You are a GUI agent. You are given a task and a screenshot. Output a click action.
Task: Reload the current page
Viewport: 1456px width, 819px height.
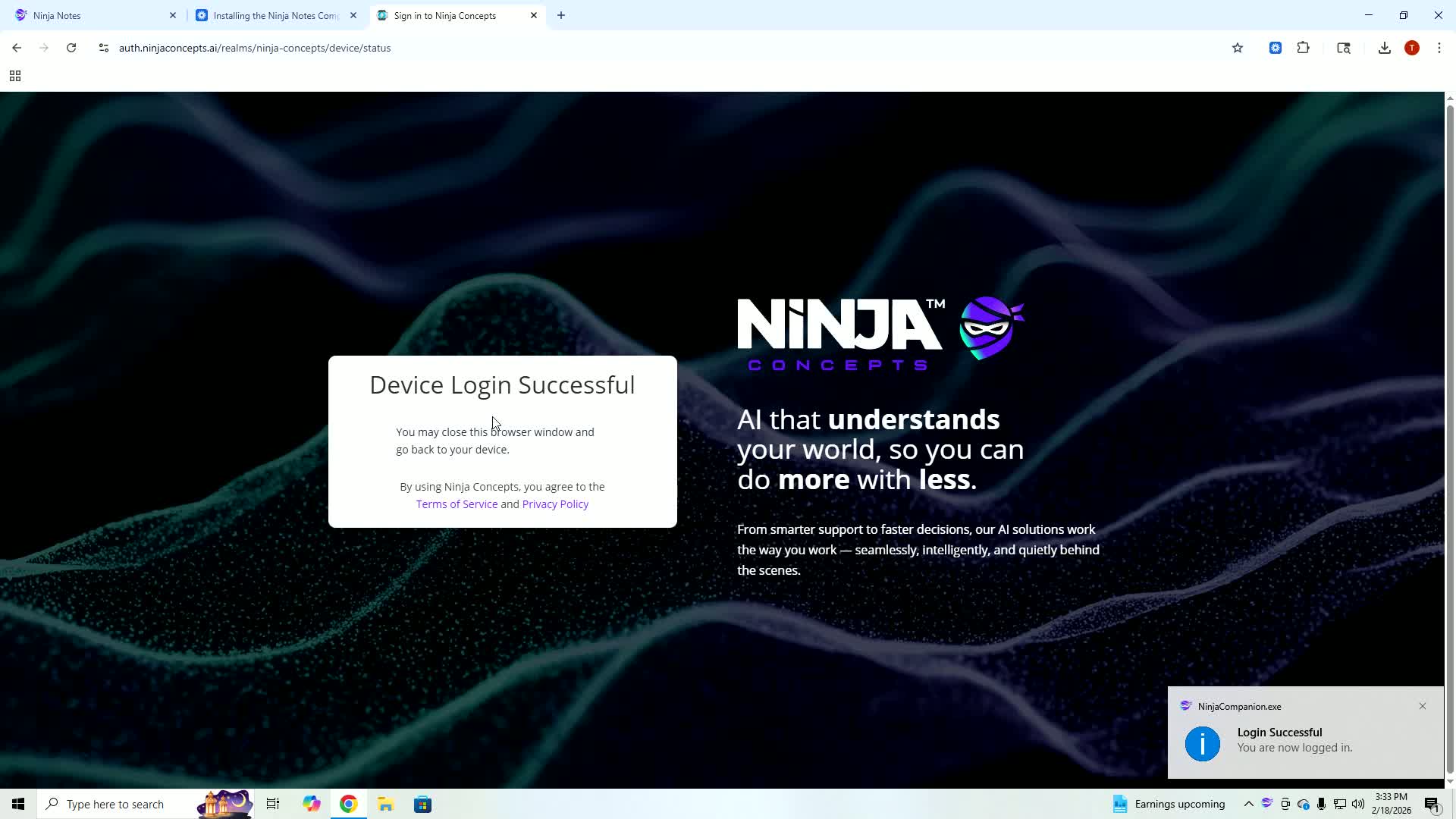pos(71,48)
